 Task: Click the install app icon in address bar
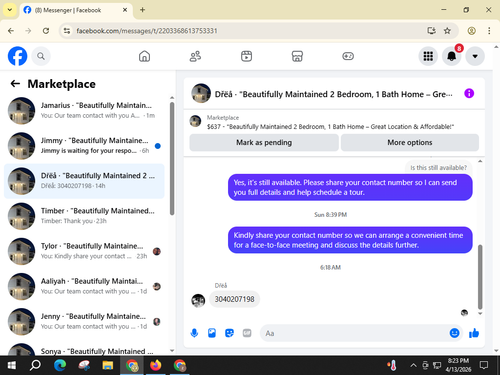pyautogui.click(x=431, y=31)
